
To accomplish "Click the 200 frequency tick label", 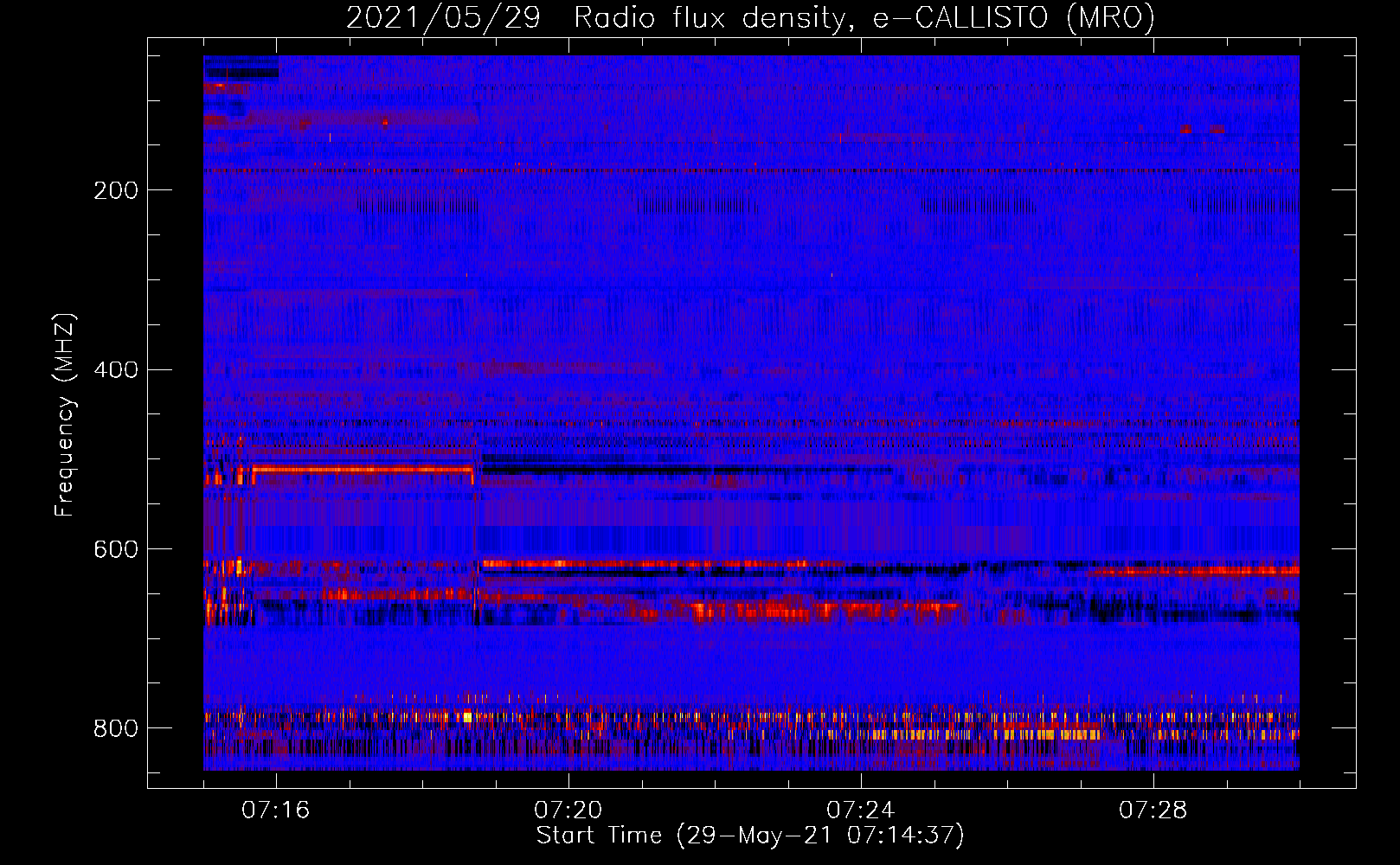I will point(116,190).
